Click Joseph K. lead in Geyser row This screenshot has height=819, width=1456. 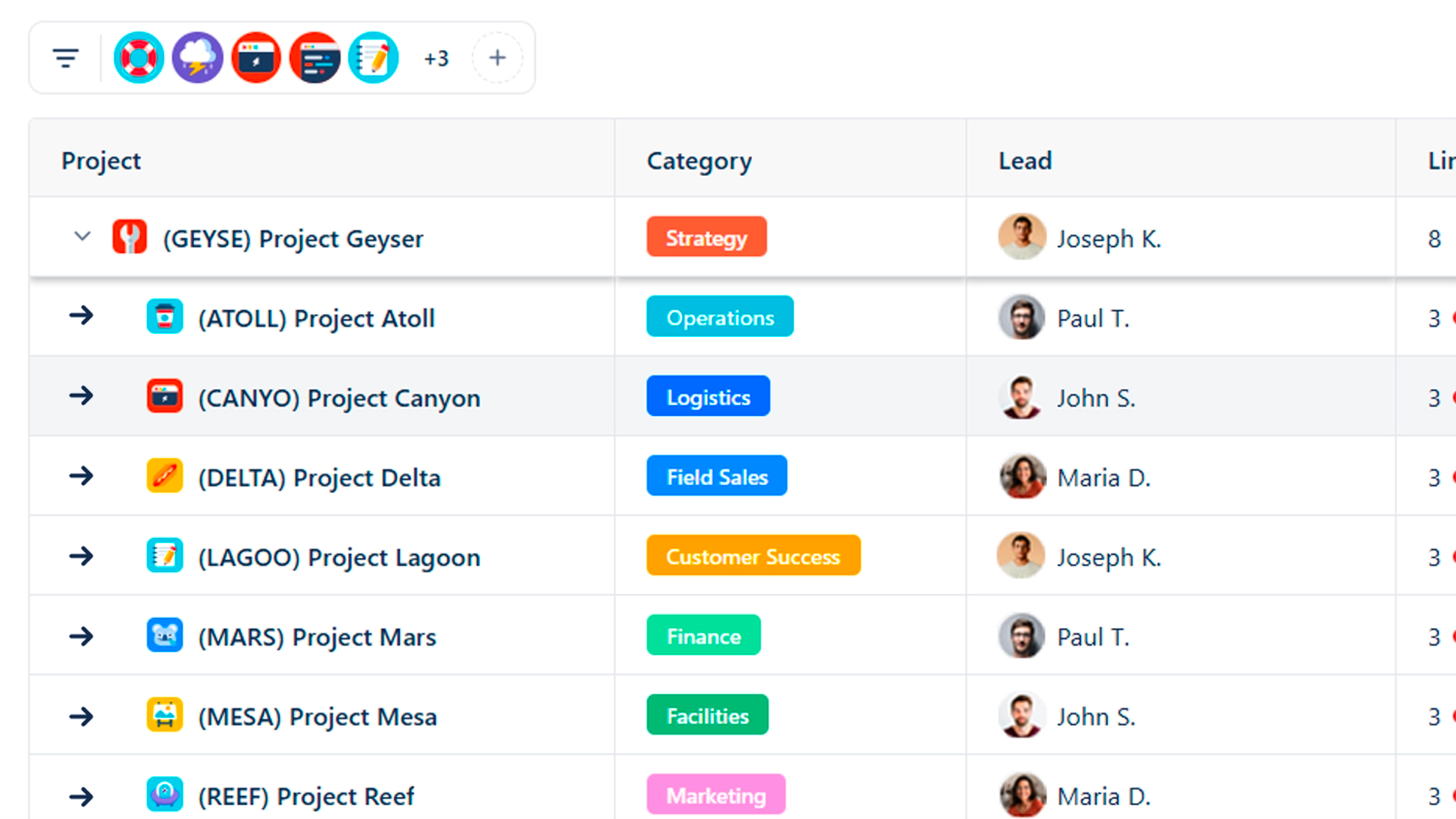pos(1109,239)
